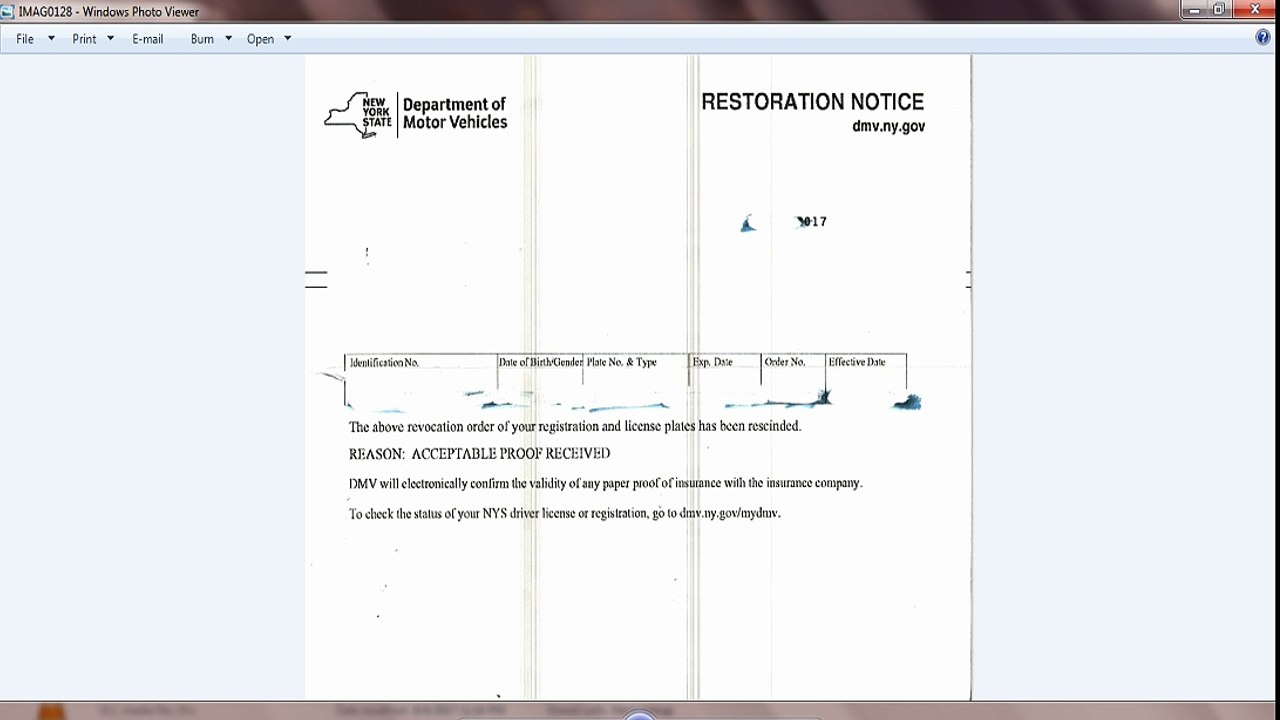The width and height of the screenshot is (1280, 720).
Task: Minimize the Windows Photo Viewer window
Action: coord(1194,9)
